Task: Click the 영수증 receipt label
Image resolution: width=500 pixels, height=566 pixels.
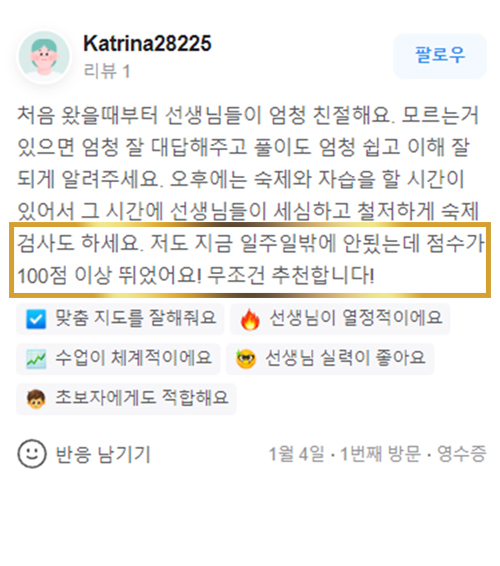Action: click(x=462, y=454)
